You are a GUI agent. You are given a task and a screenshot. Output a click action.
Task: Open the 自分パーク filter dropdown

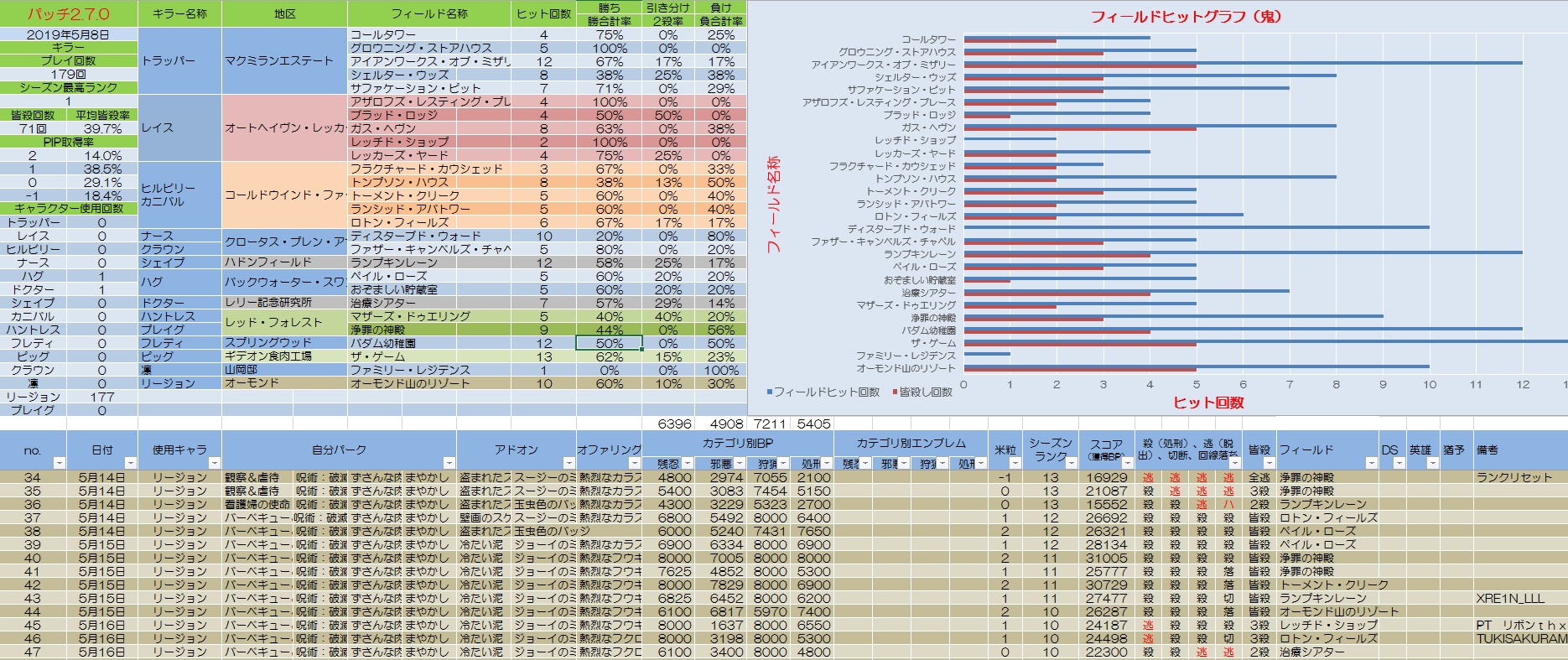[449, 463]
